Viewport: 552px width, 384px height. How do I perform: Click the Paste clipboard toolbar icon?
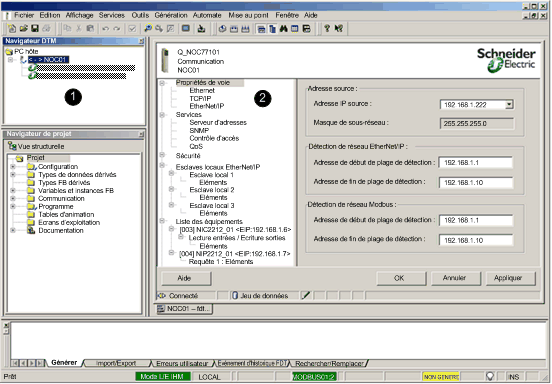(x=90, y=29)
